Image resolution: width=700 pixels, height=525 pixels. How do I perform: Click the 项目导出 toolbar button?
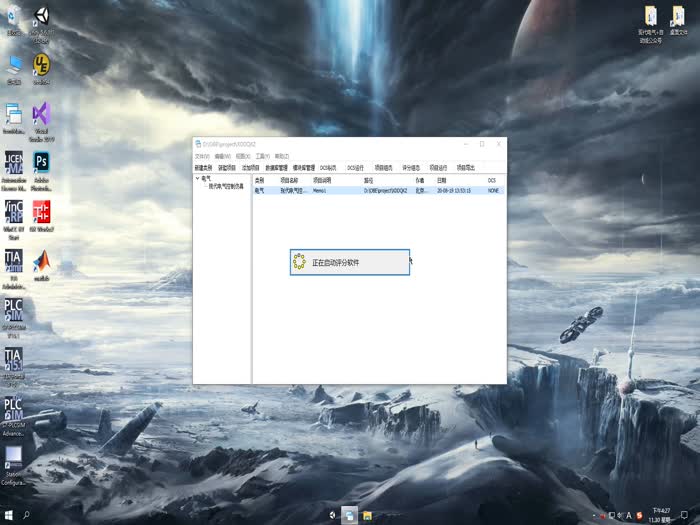tap(466, 168)
